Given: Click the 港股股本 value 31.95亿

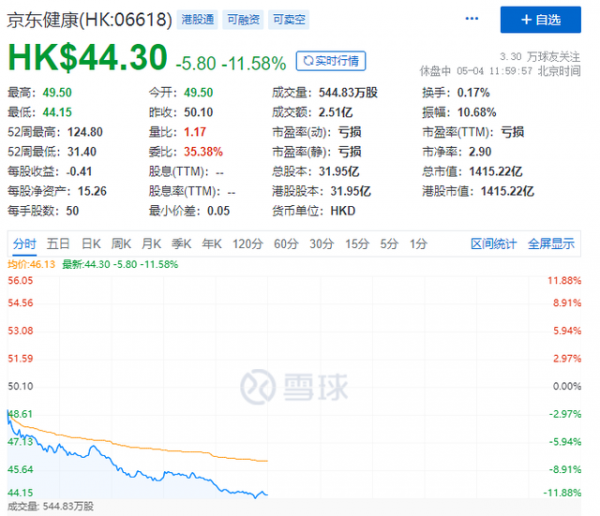Looking at the screenshot, I should [x=351, y=191].
